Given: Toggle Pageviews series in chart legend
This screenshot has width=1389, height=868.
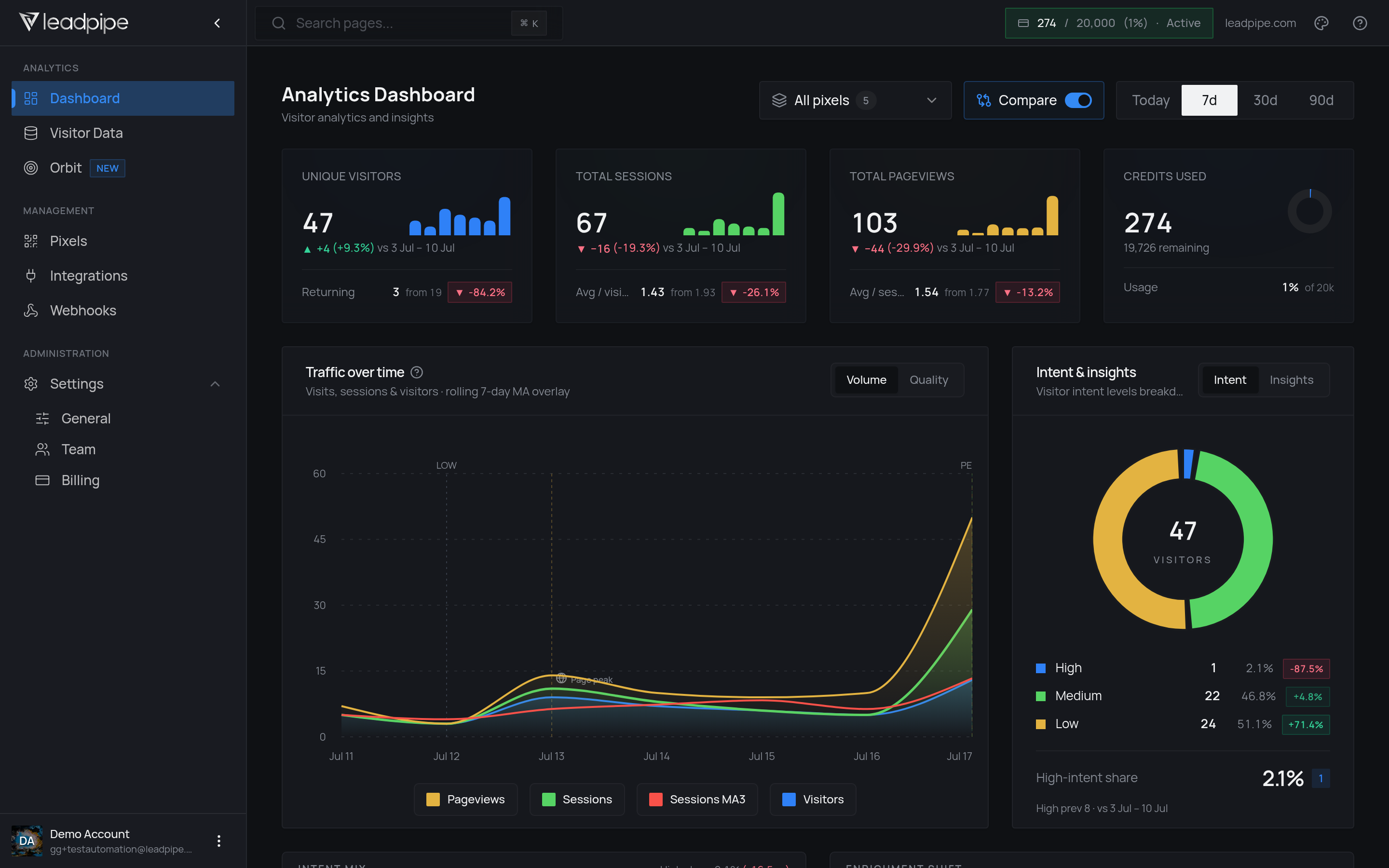Looking at the screenshot, I should coord(465,799).
